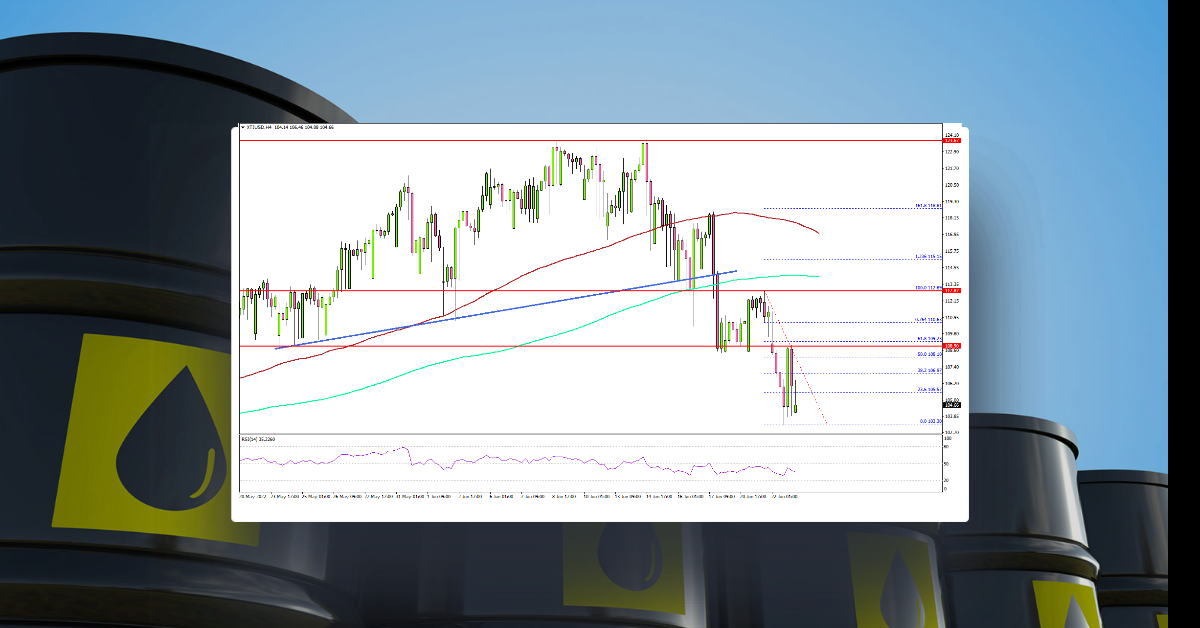Select the red resistance line at 123.67
1200x628 pixels.
600,141
